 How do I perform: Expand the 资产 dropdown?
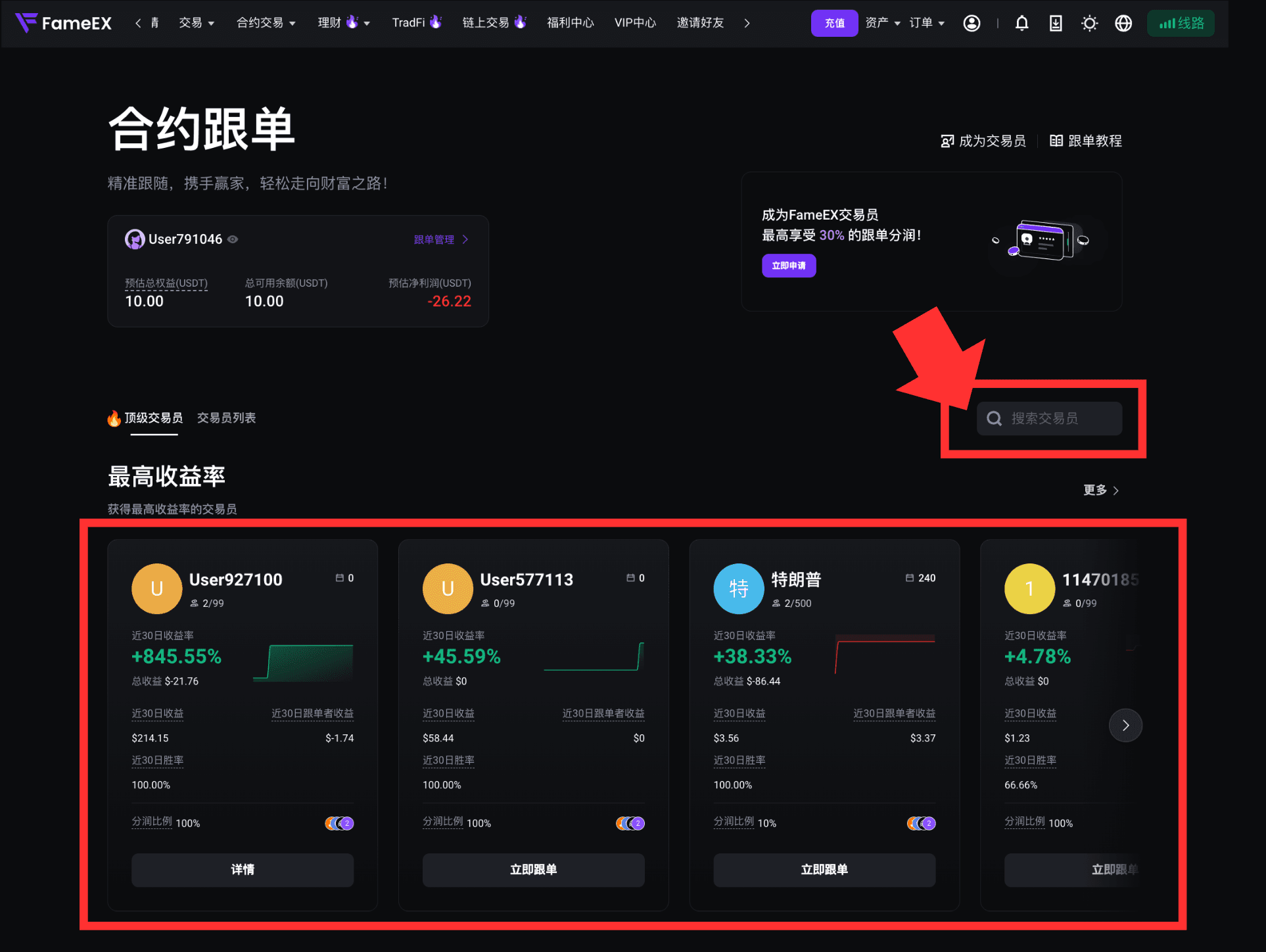tap(883, 23)
